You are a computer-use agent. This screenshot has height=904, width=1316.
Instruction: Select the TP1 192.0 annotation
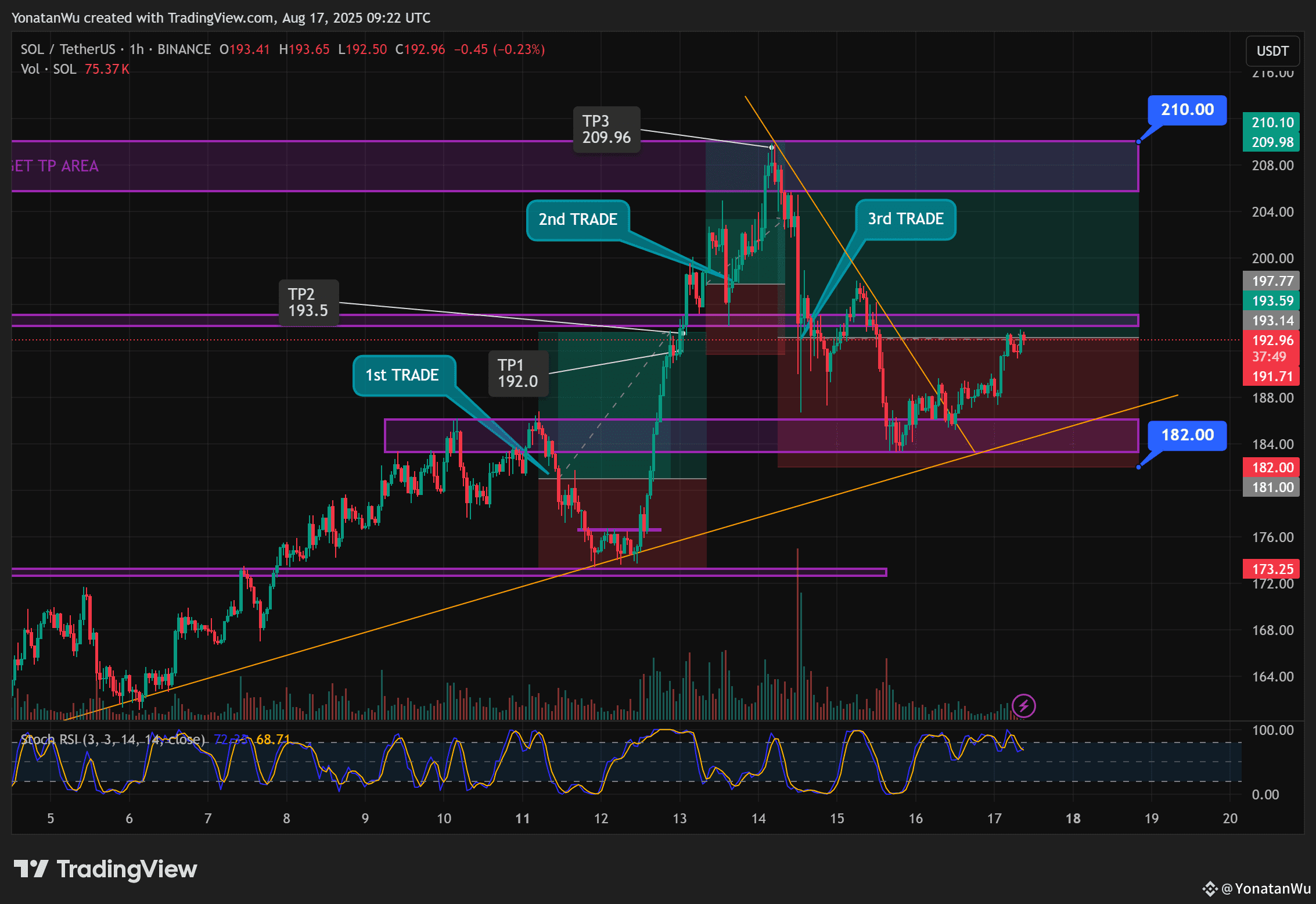(x=518, y=373)
